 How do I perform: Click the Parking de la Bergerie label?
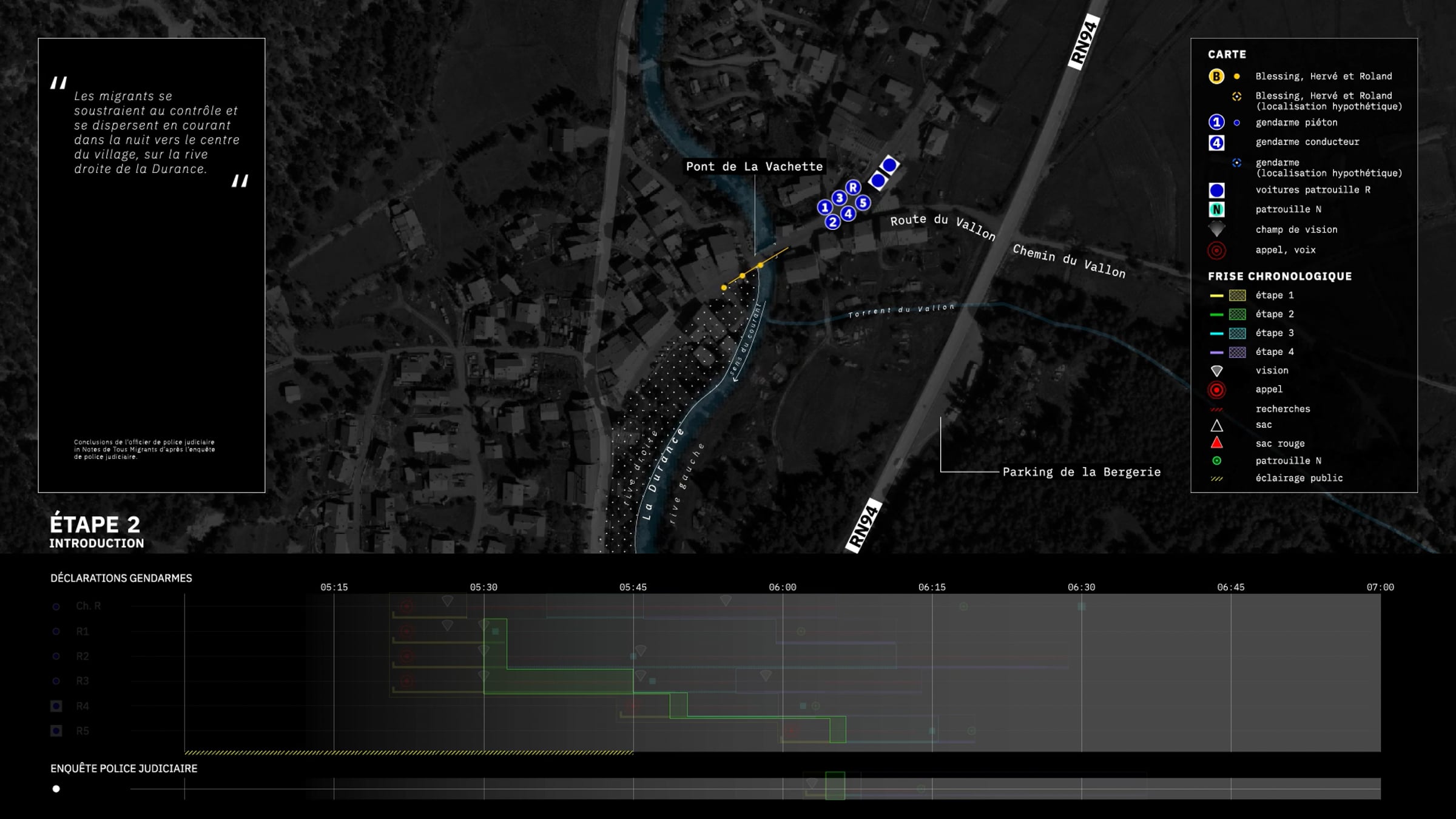[x=1081, y=472]
